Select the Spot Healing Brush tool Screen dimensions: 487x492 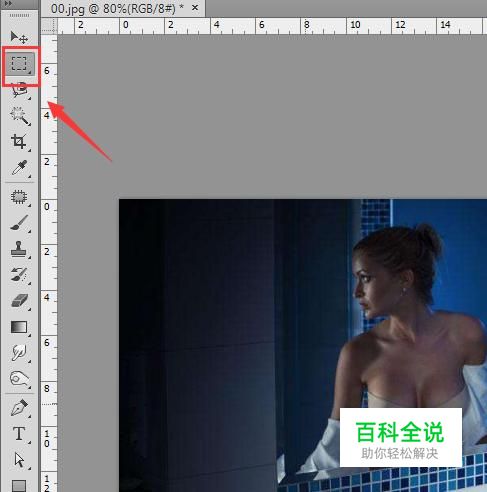pyautogui.click(x=19, y=197)
